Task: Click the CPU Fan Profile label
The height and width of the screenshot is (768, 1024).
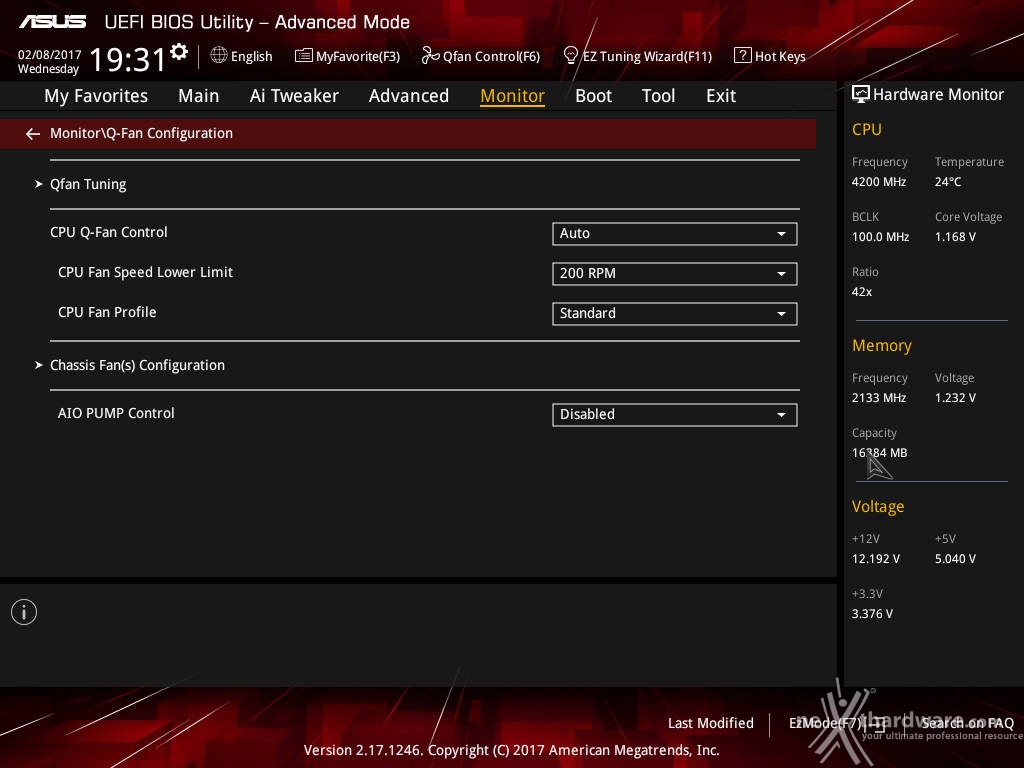Action: click(107, 312)
